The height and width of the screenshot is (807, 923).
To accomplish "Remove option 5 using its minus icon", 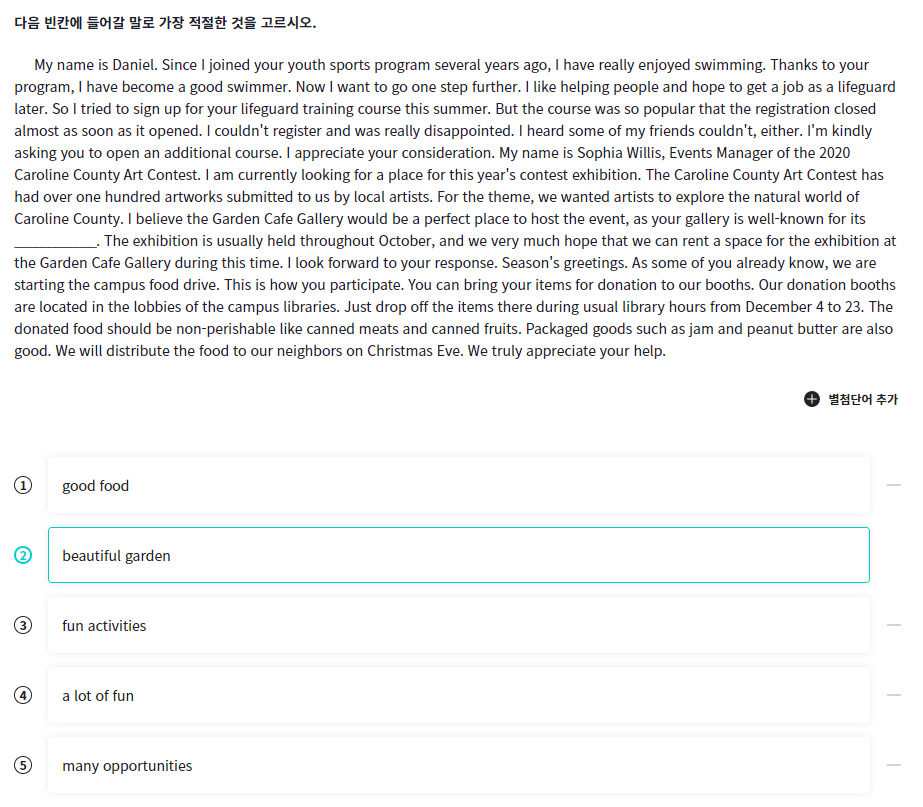I will pyautogui.click(x=894, y=765).
